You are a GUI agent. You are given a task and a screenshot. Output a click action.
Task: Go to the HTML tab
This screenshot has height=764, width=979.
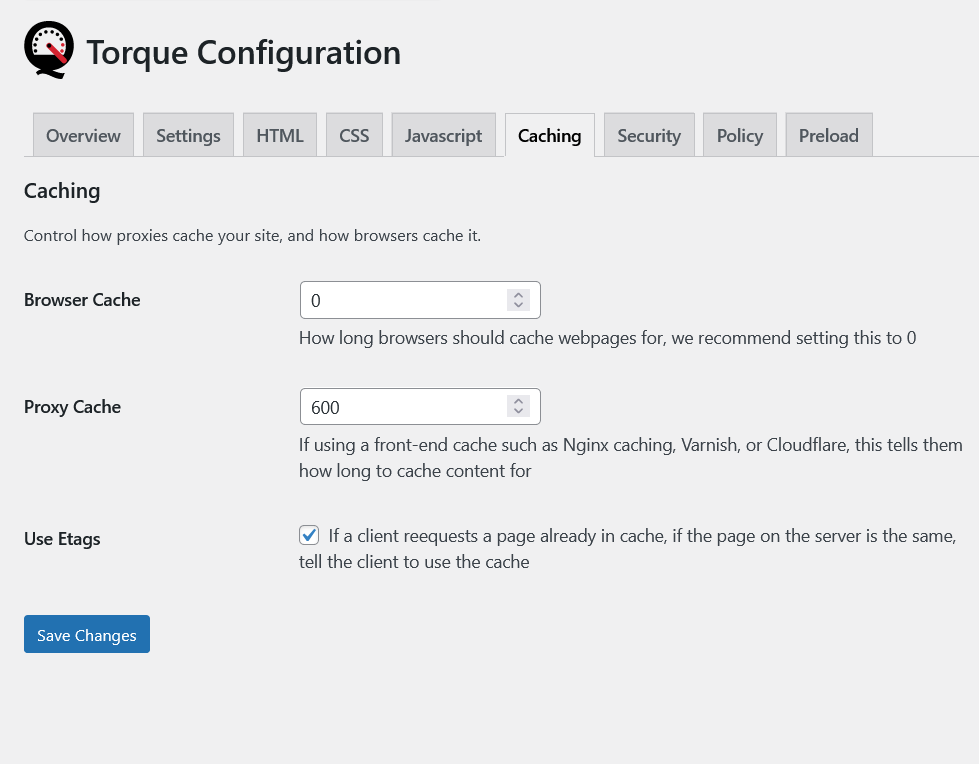tap(280, 136)
